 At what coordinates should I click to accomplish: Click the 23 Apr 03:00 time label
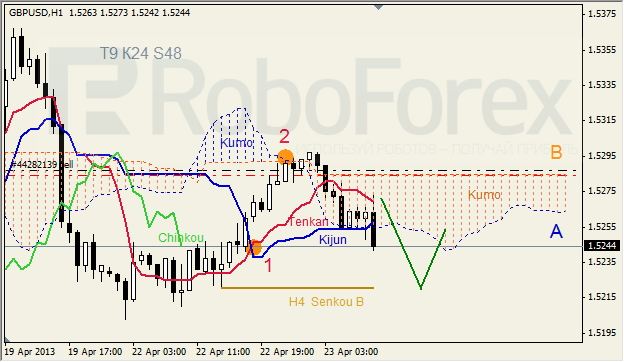[x=351, y=352]
